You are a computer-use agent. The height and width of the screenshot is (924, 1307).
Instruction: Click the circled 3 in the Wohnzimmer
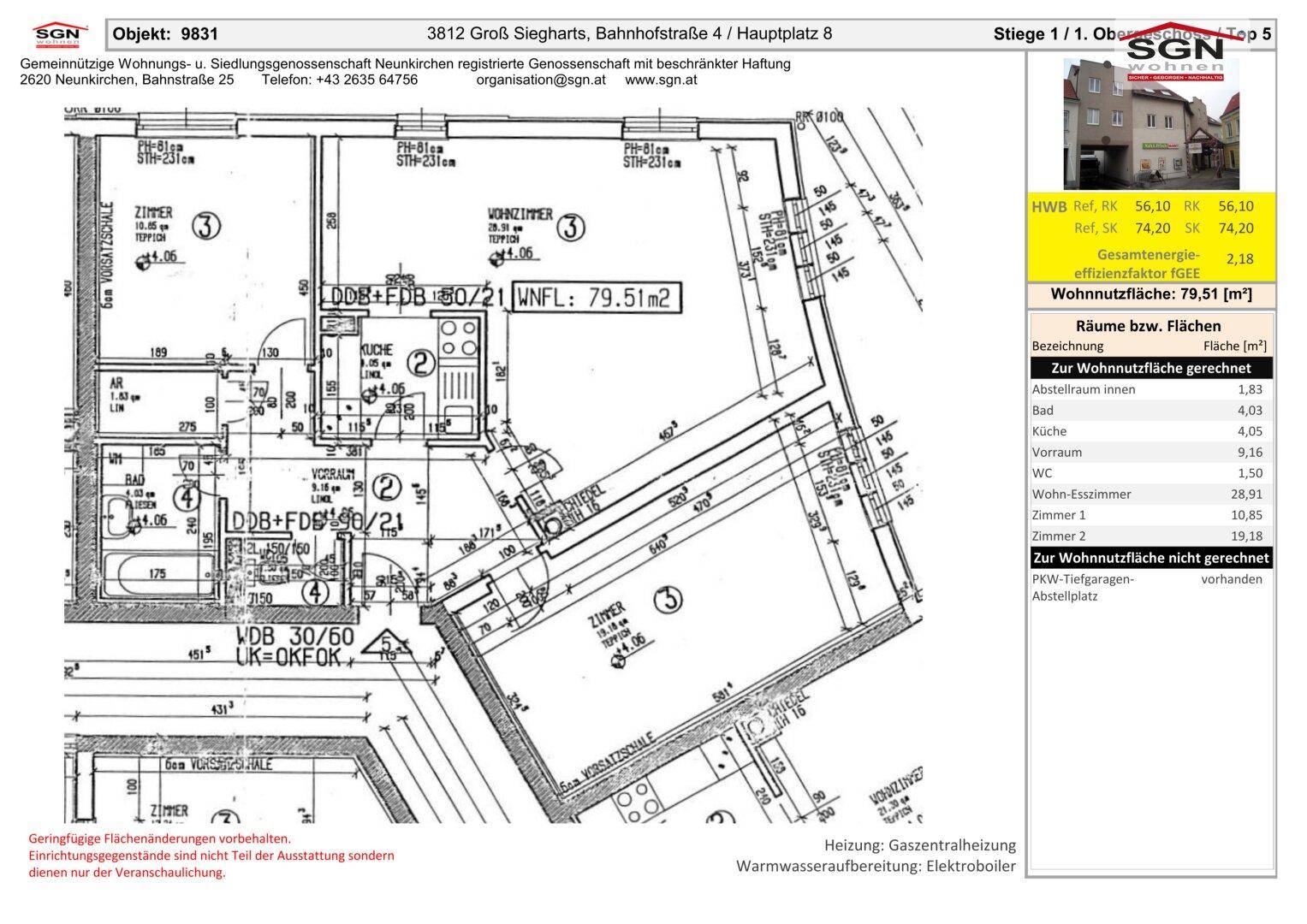570,228
